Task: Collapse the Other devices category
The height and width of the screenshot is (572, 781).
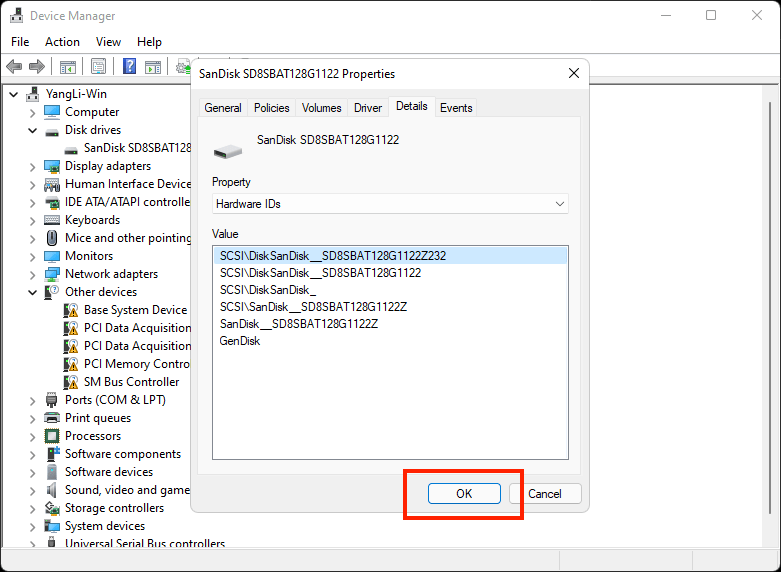Action: [x=32, y=292]
